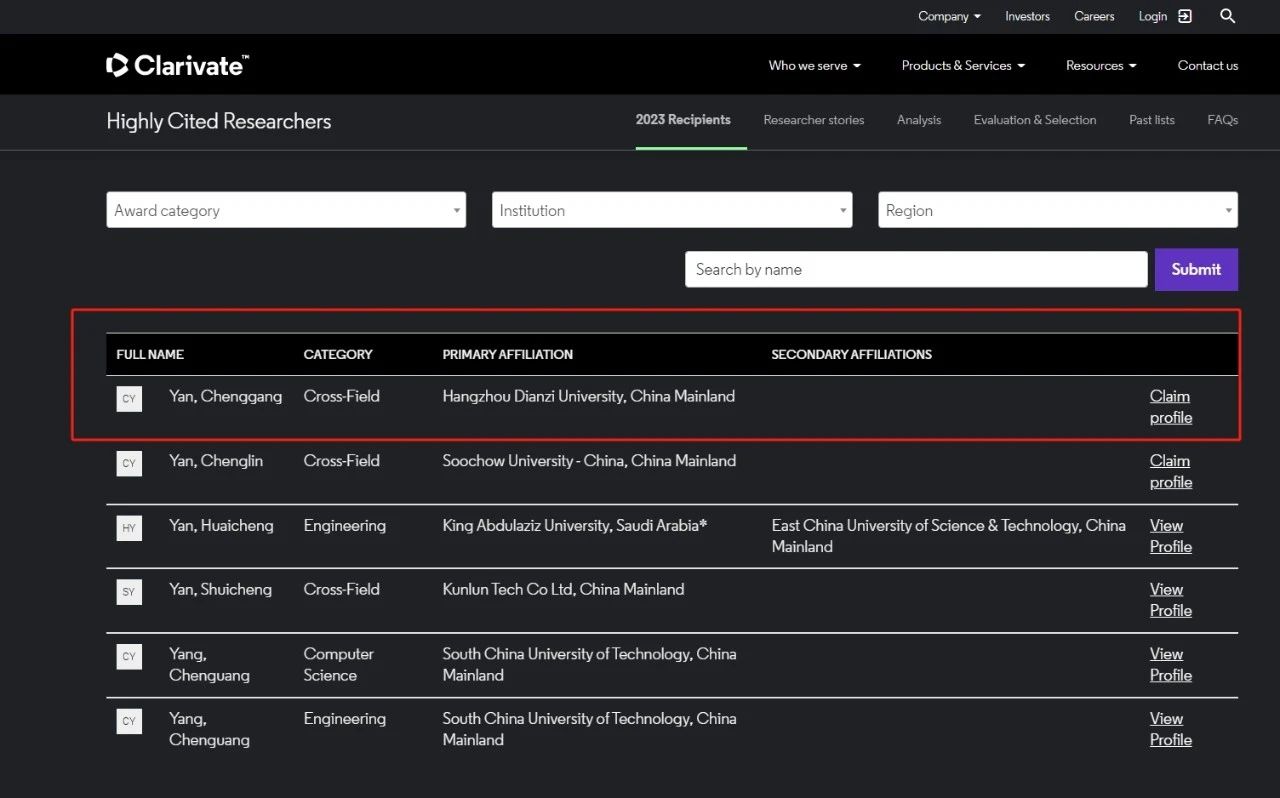This screenshot has width=1280, height=798.
Task: Click HY avatar for Yan, Huaicheng
Action: (x=129, y=528)
